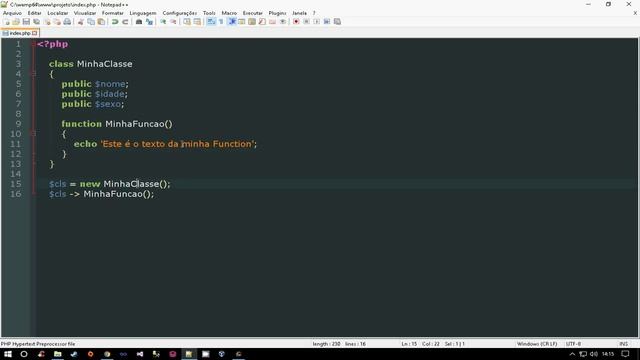Image resolution: width=640 pixels, height=360 pixels.
Task: Click the Copy toolbar icon
Action: tap(91, 22)
